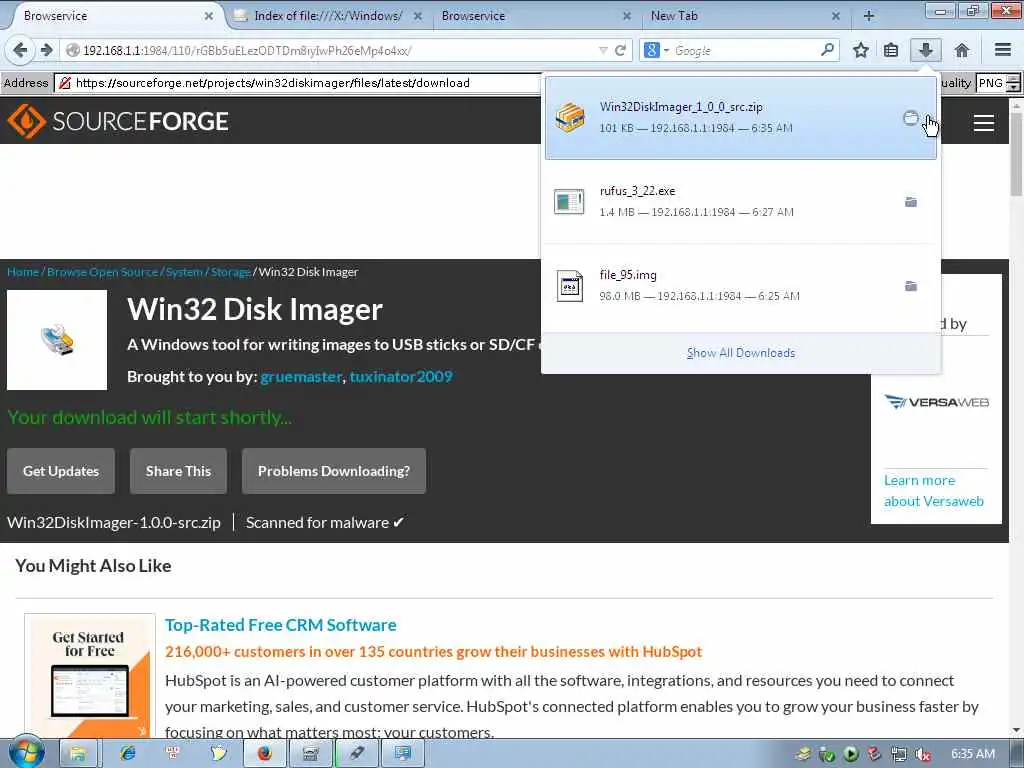Click the rufus_3_22.exe download entry

click(x=741, y=201)
